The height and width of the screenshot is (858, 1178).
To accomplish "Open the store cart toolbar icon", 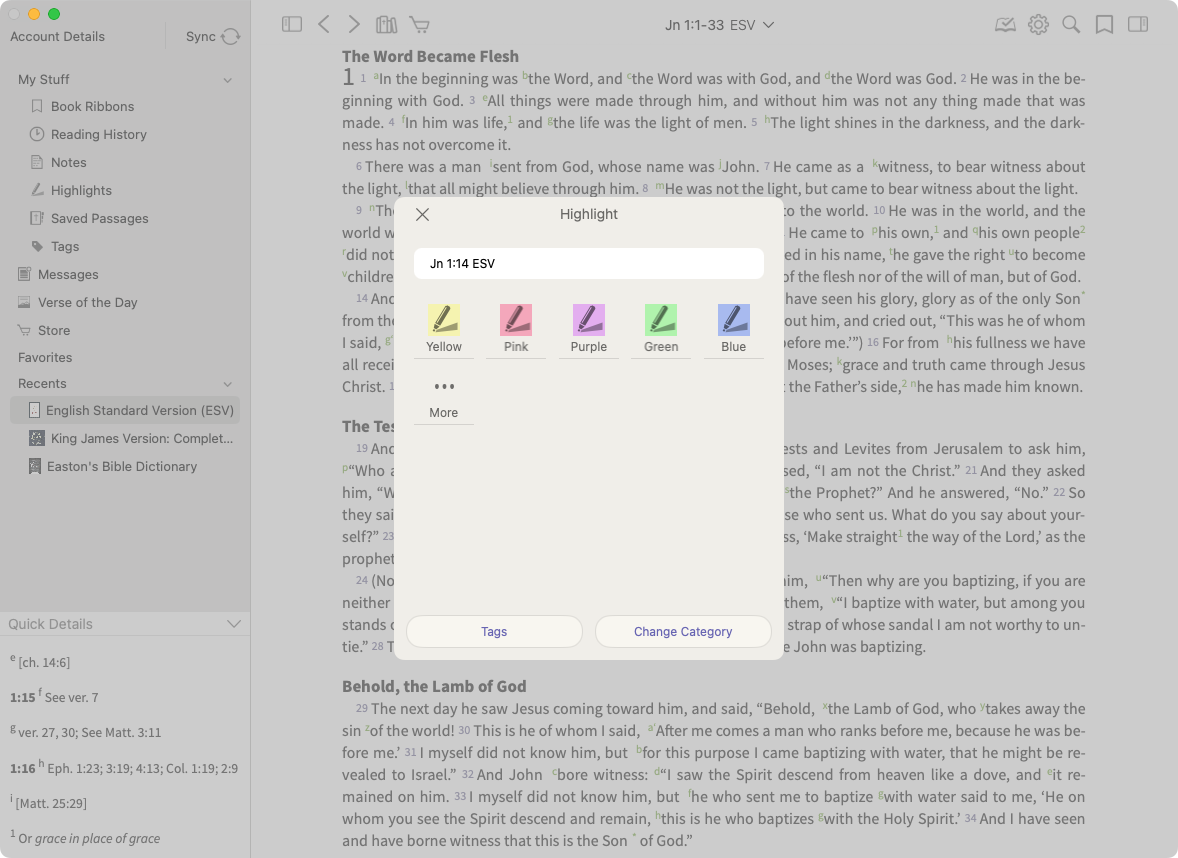I will pyautogui.click(x=419, y=25).
